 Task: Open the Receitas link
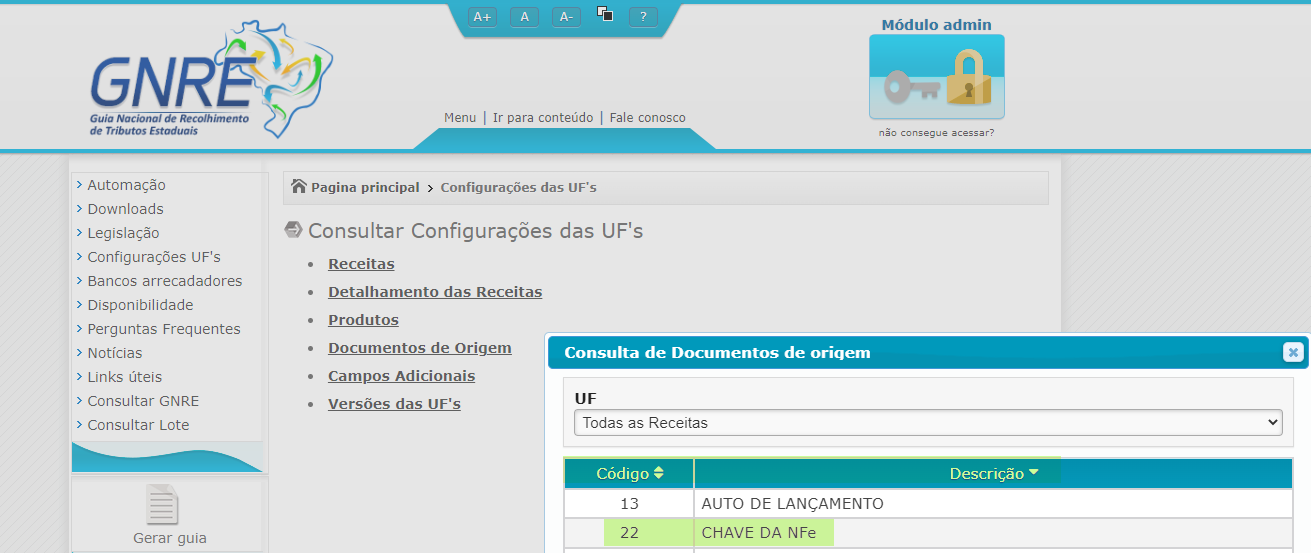(361, 264)
